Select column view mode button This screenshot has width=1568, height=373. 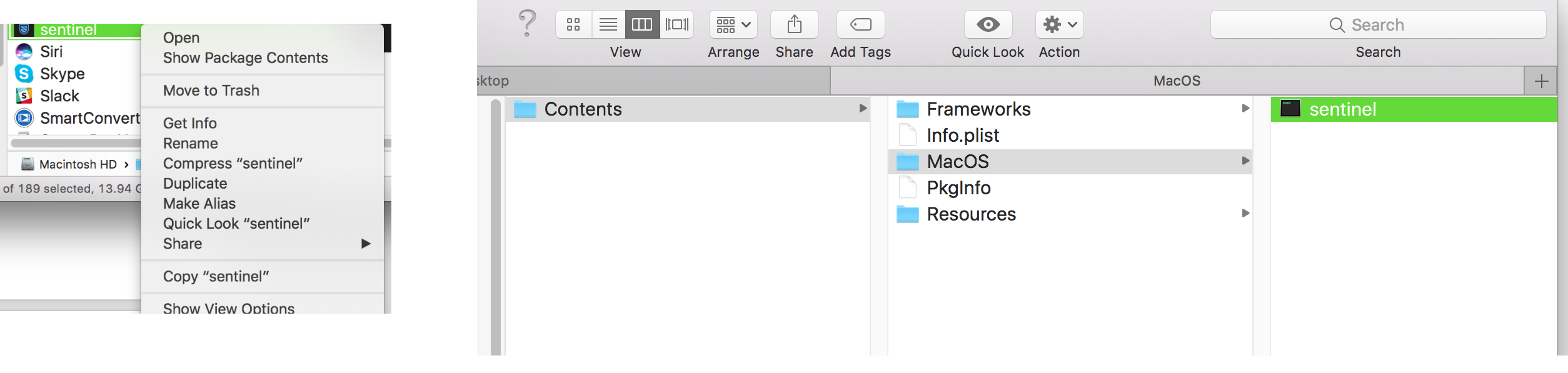click(642, 24)
